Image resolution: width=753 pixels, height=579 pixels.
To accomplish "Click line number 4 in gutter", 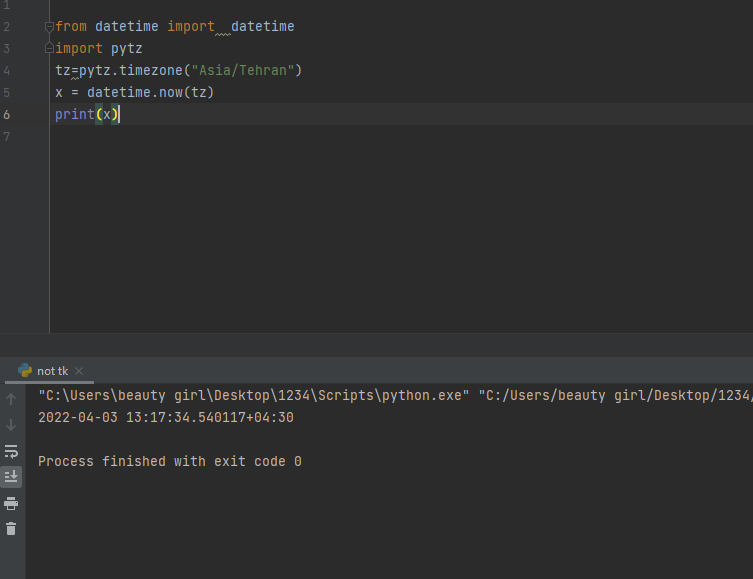I will point(7,71).
